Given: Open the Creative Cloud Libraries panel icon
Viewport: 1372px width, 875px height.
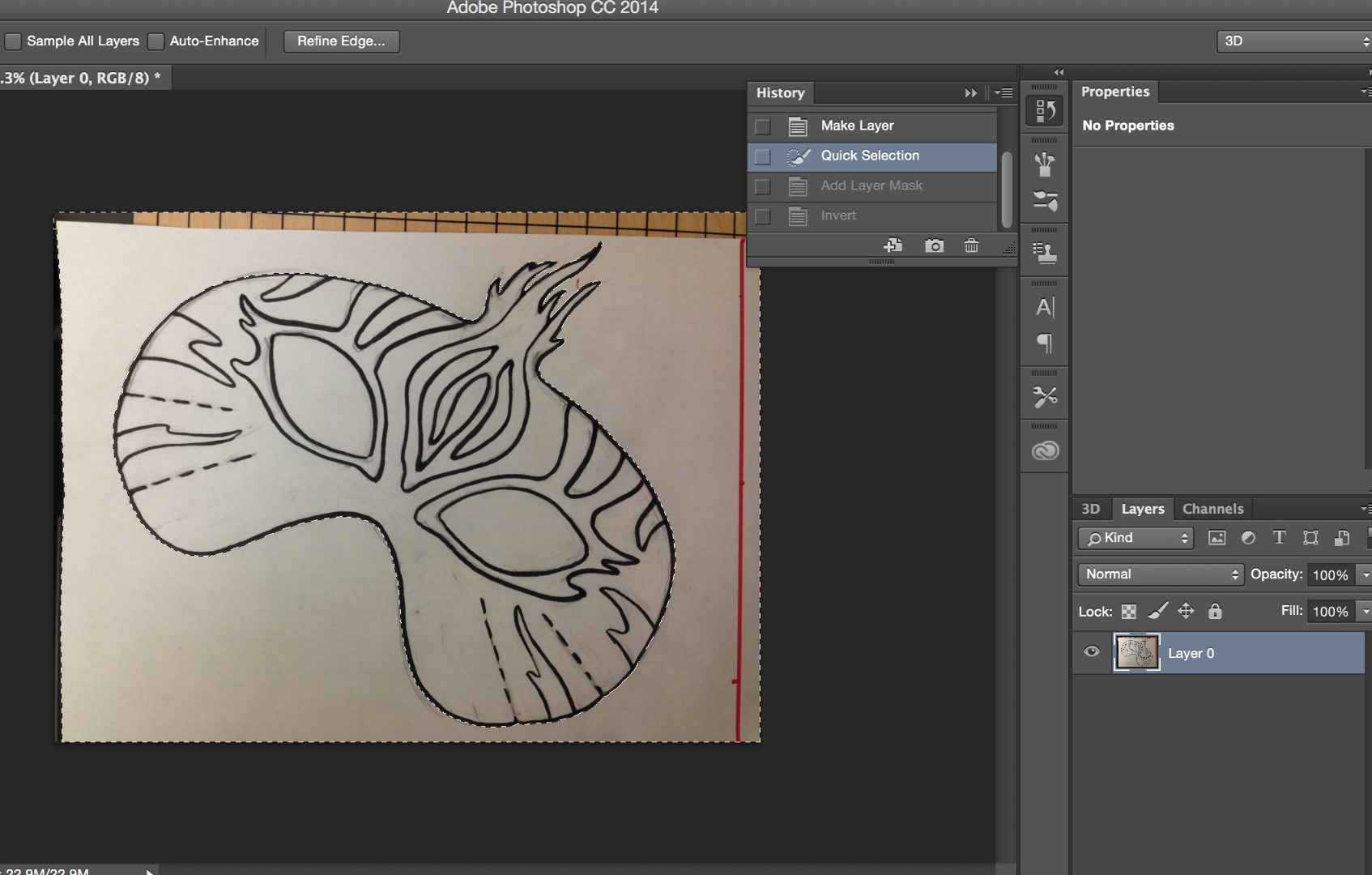Looking at the screenshot, I should point(1045,450).
